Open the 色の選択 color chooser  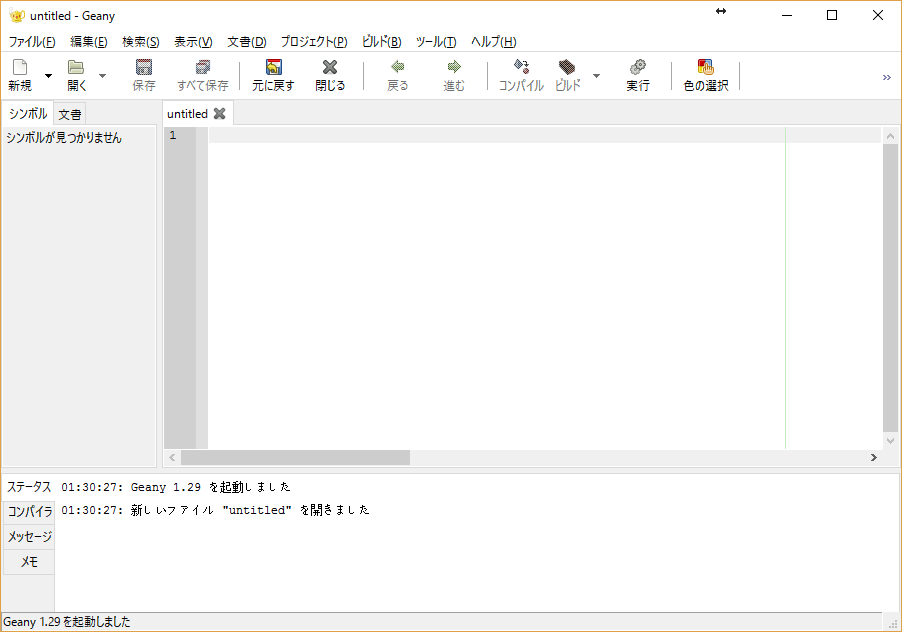(x=704, y=75)
